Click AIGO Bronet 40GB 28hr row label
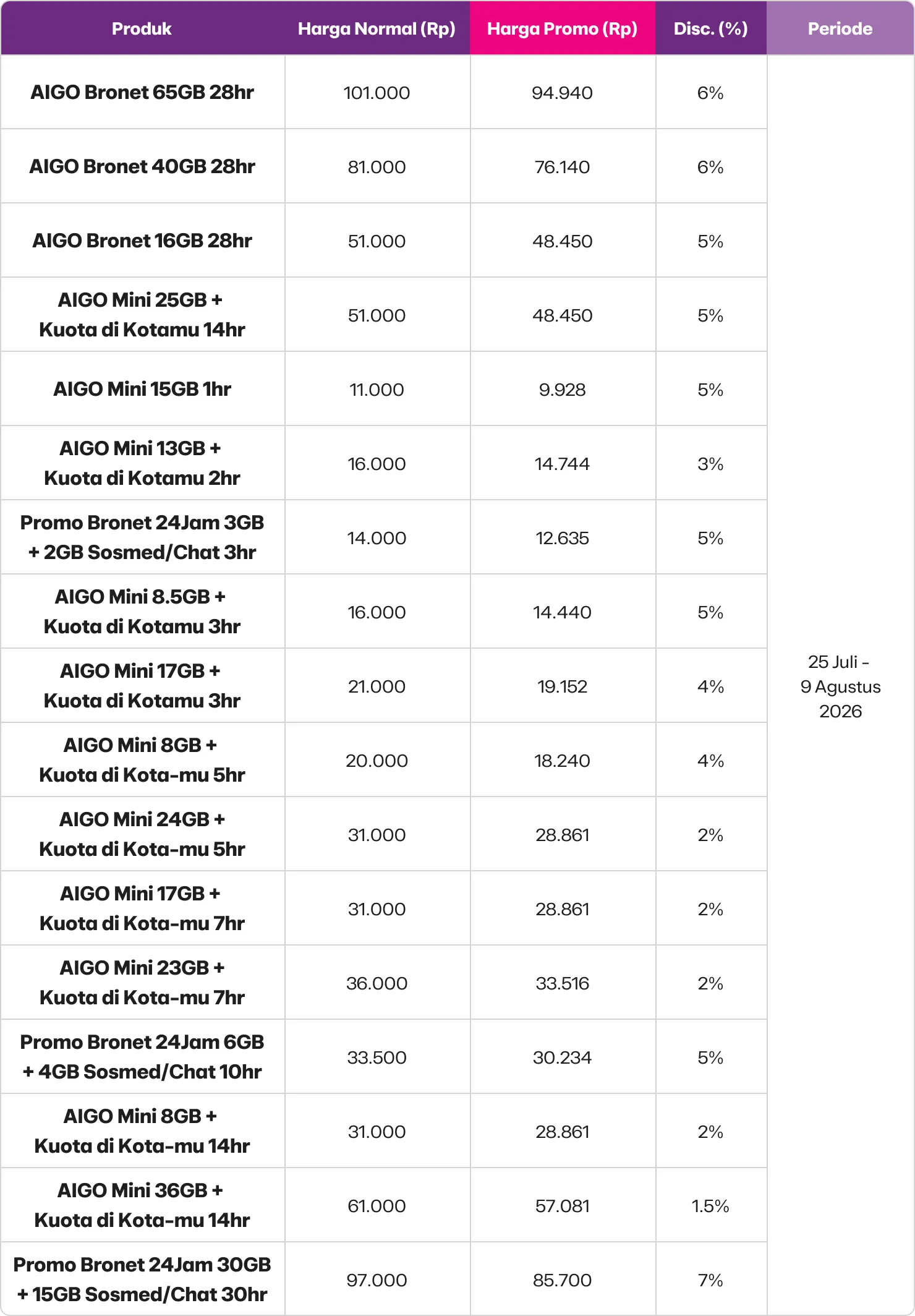Image resolution: width=915 pixels, height=1316 pixels. pos(142,166)
